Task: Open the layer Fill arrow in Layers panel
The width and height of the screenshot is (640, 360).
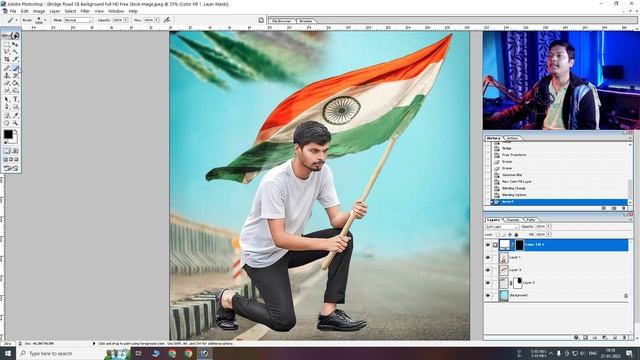Action: [x=548, y=235]
